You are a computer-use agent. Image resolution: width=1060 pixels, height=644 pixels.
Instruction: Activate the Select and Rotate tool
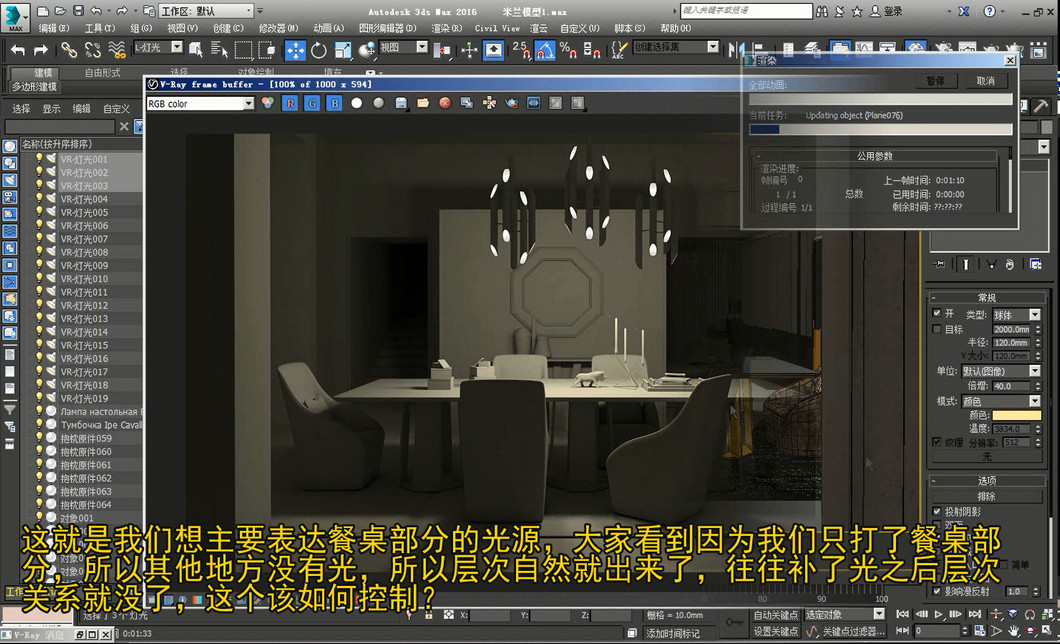[318, 50]
